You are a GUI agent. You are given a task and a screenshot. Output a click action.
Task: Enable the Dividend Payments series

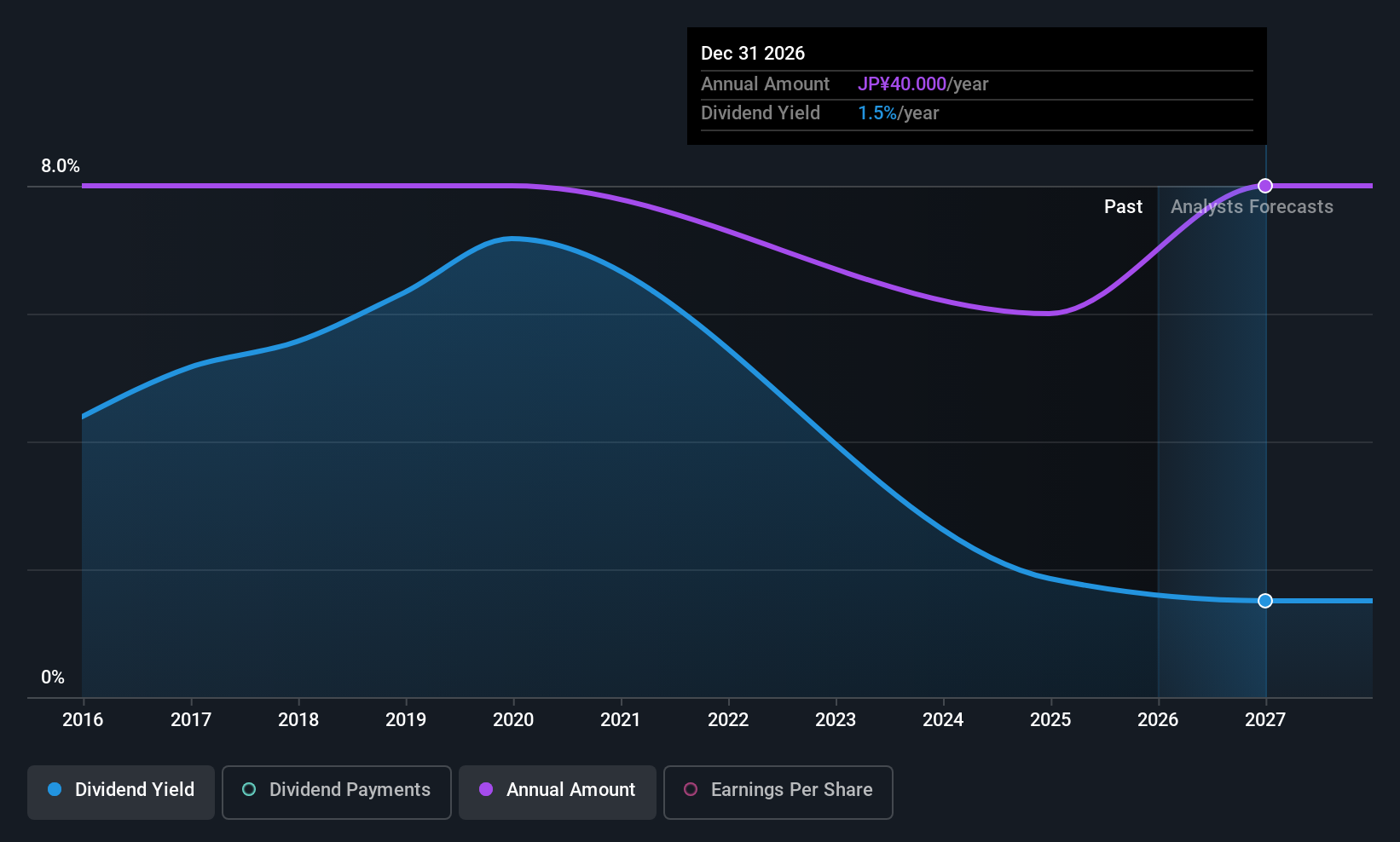tap(337, 793)
